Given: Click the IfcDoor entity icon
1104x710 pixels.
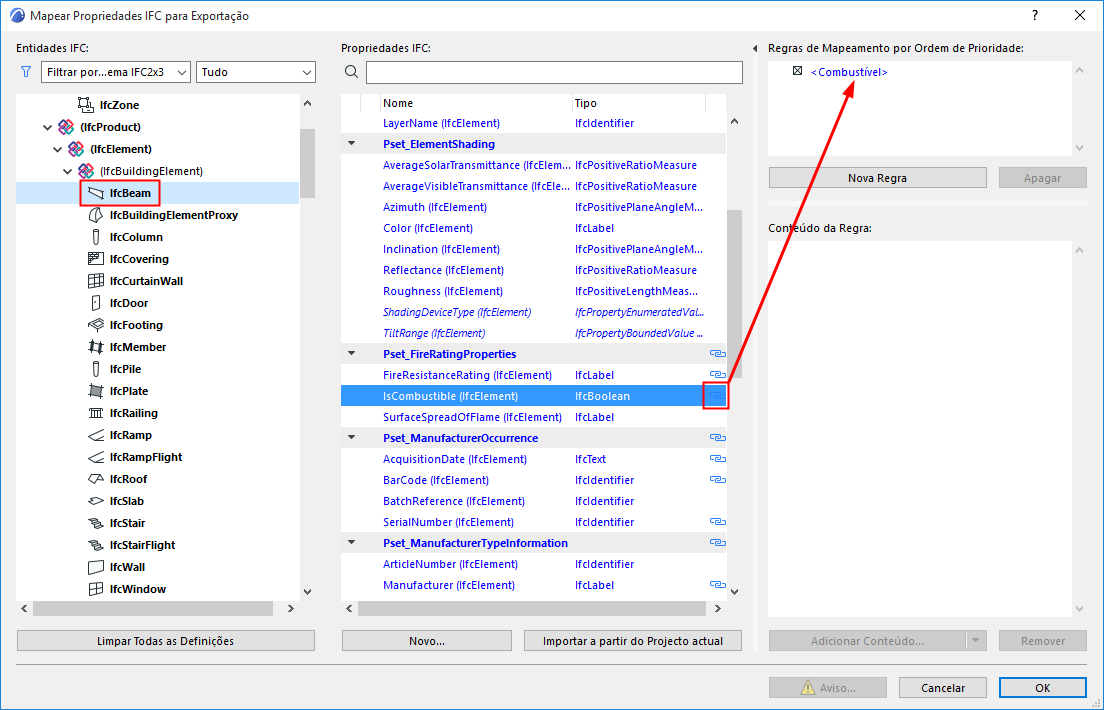Looking at the screenshot, I should click(x=96, y=303).
